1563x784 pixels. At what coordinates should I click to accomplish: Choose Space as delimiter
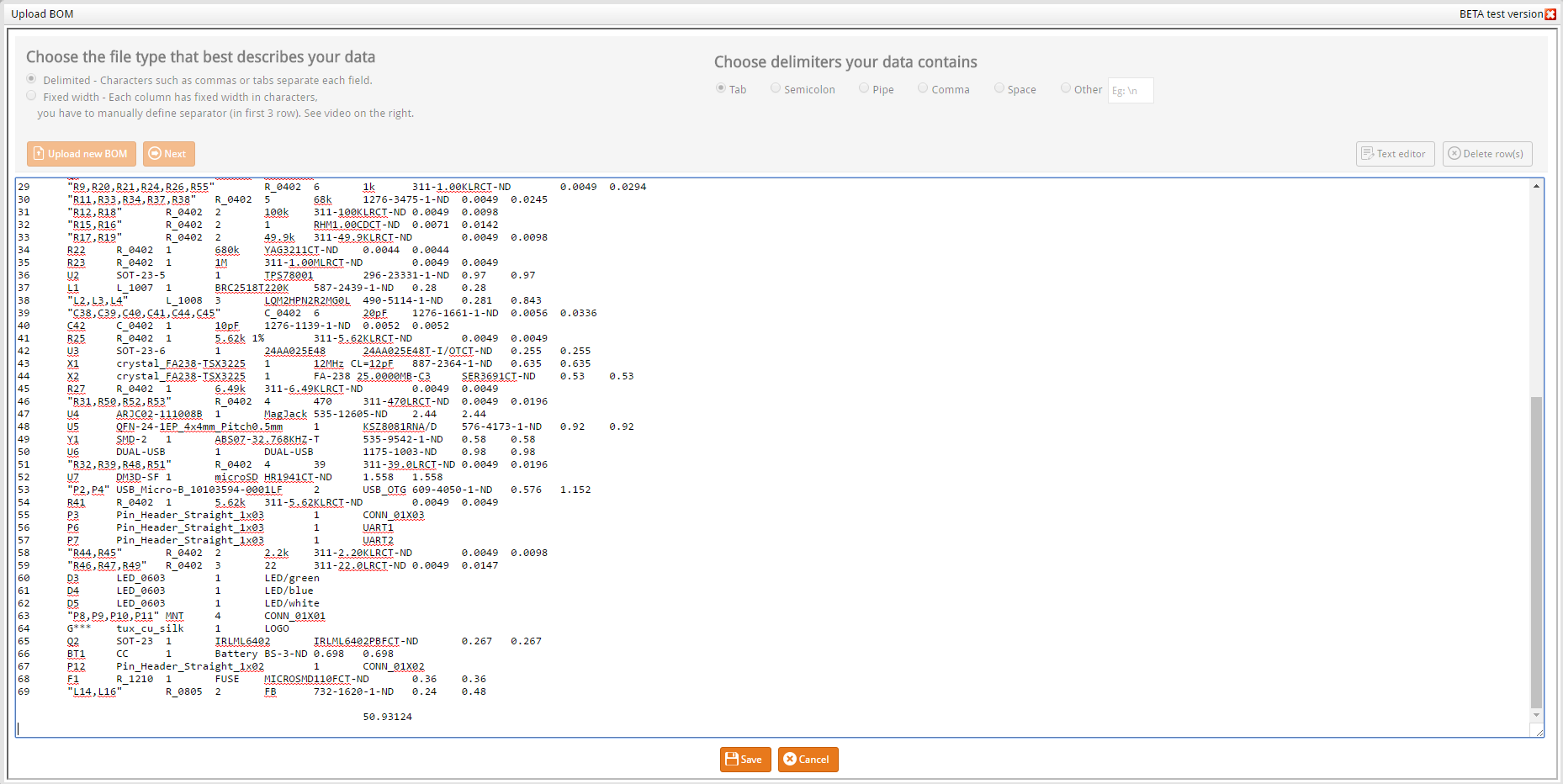pos(999,88)
